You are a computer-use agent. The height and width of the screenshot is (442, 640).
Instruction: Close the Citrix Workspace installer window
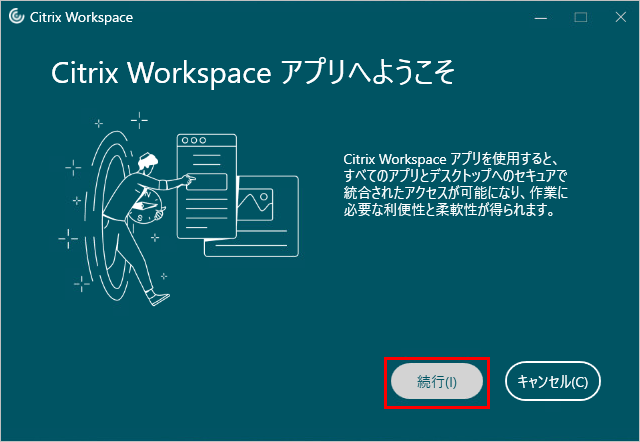click(615, 17)
